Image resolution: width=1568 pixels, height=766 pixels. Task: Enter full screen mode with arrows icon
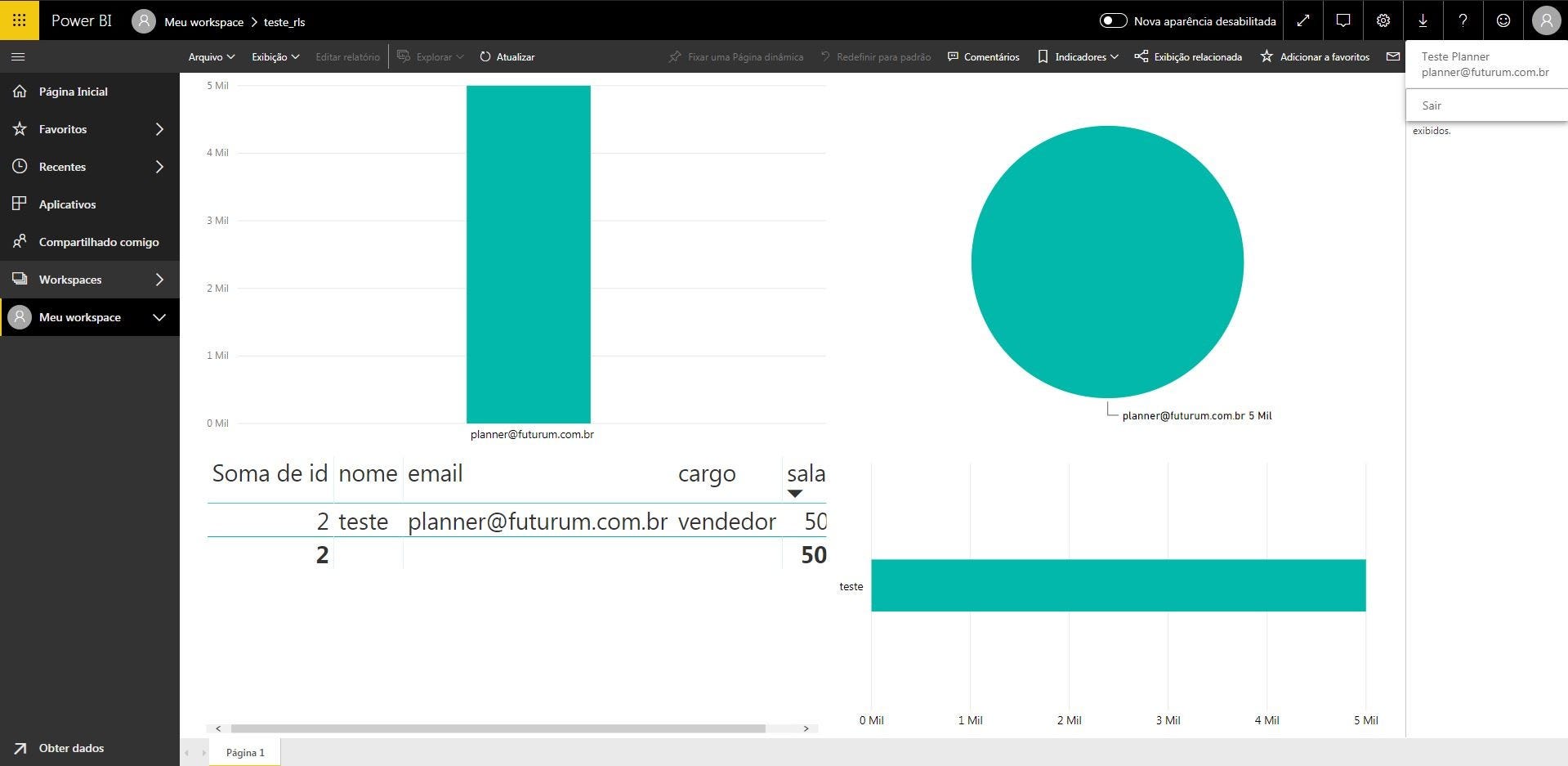tap(1303, 20)
